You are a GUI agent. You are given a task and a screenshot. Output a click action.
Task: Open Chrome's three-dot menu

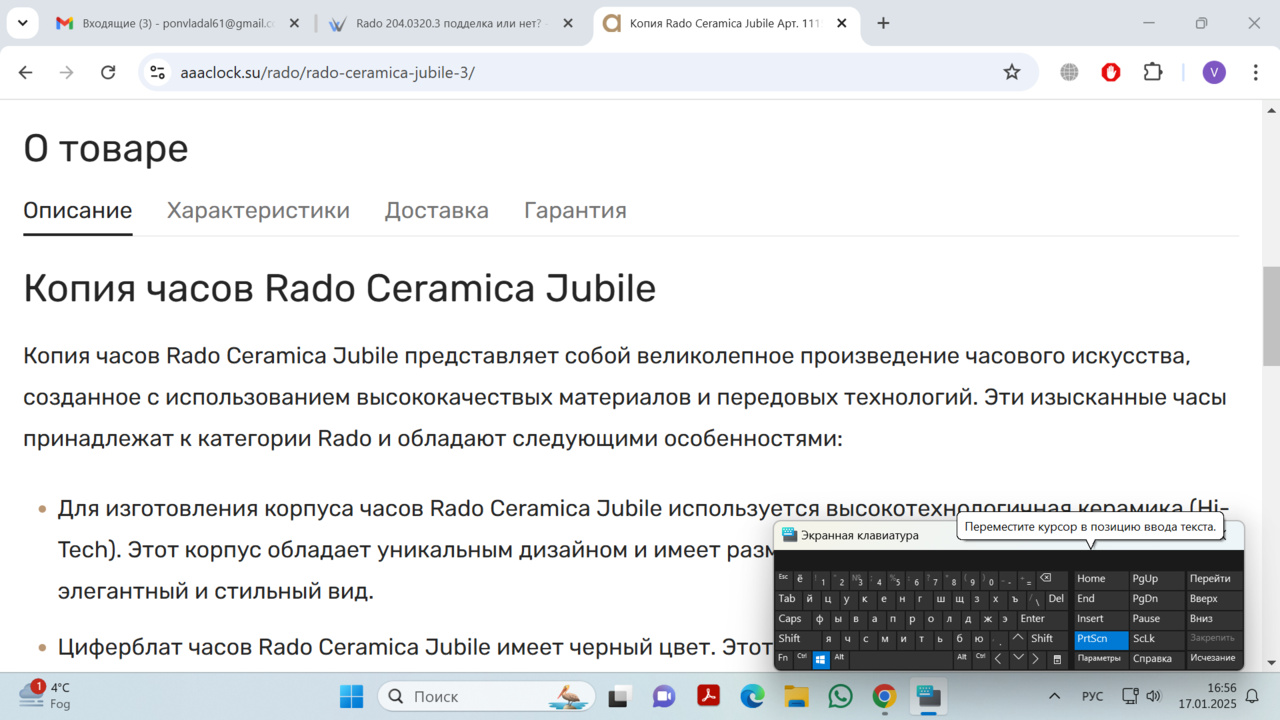[1256, 72]
